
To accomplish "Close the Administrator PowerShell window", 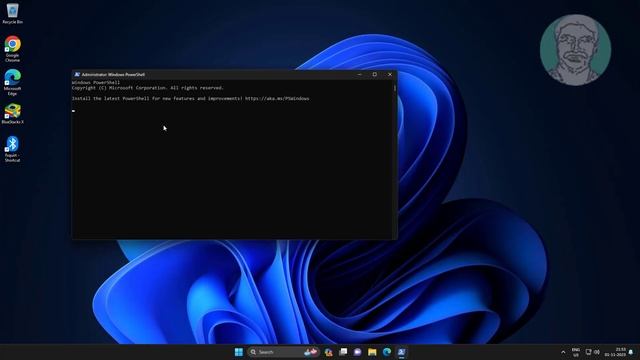I will (390, 75).
